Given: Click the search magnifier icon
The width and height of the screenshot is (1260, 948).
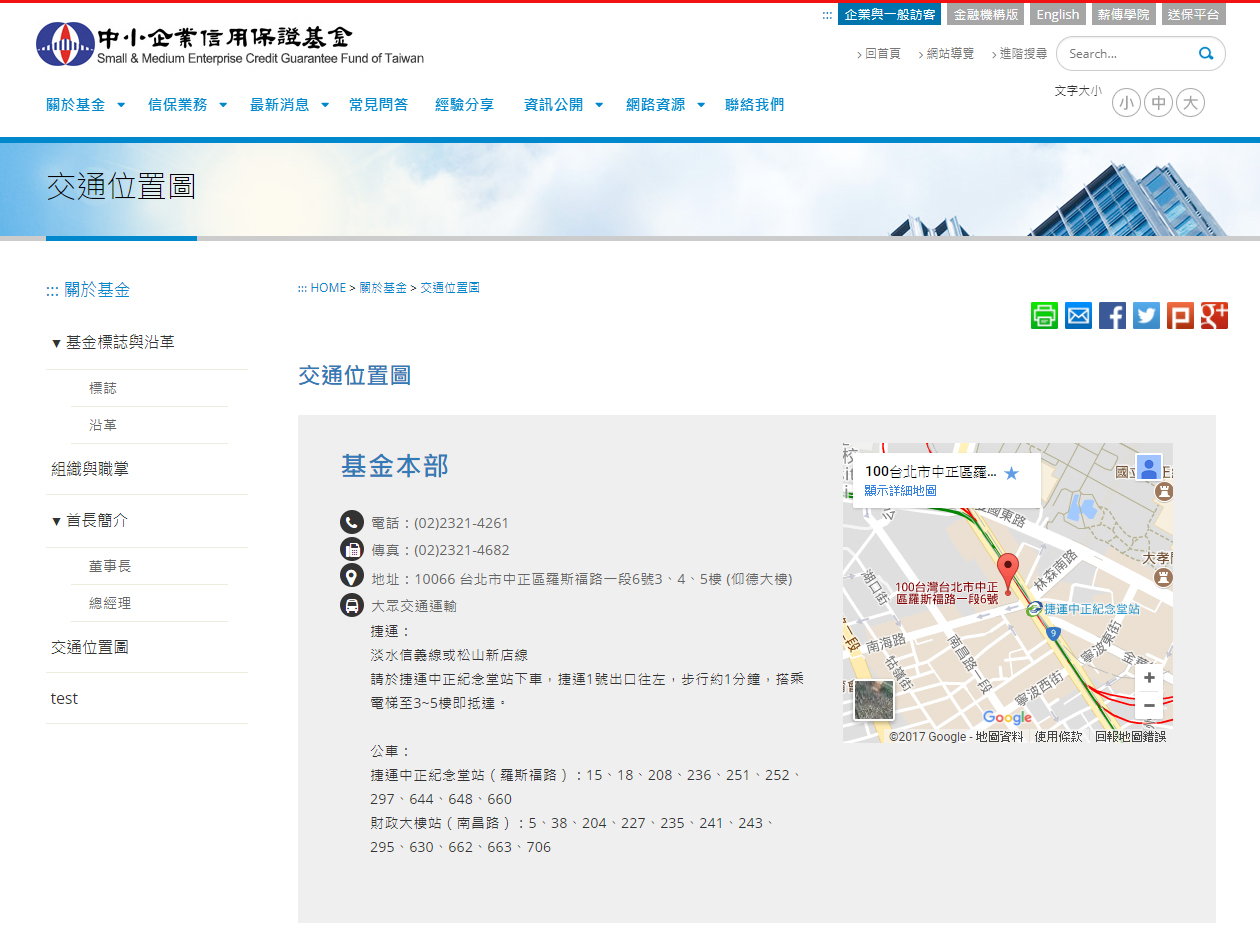Looking at the screenshot, I should 1206,54.
